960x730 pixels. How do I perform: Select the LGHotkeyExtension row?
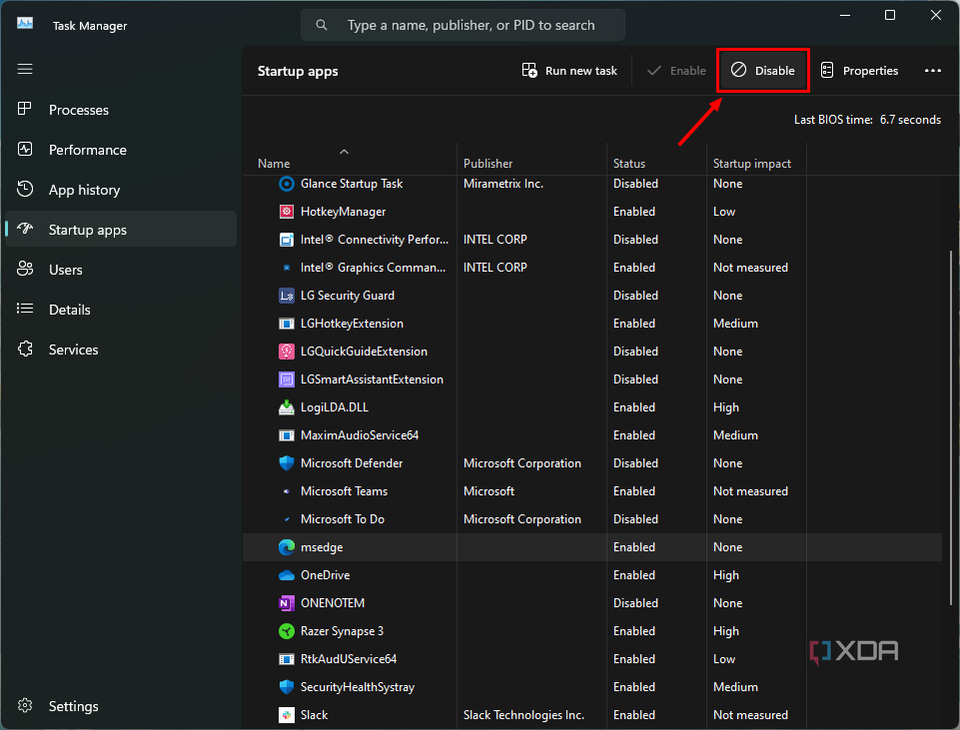point(592,323)
